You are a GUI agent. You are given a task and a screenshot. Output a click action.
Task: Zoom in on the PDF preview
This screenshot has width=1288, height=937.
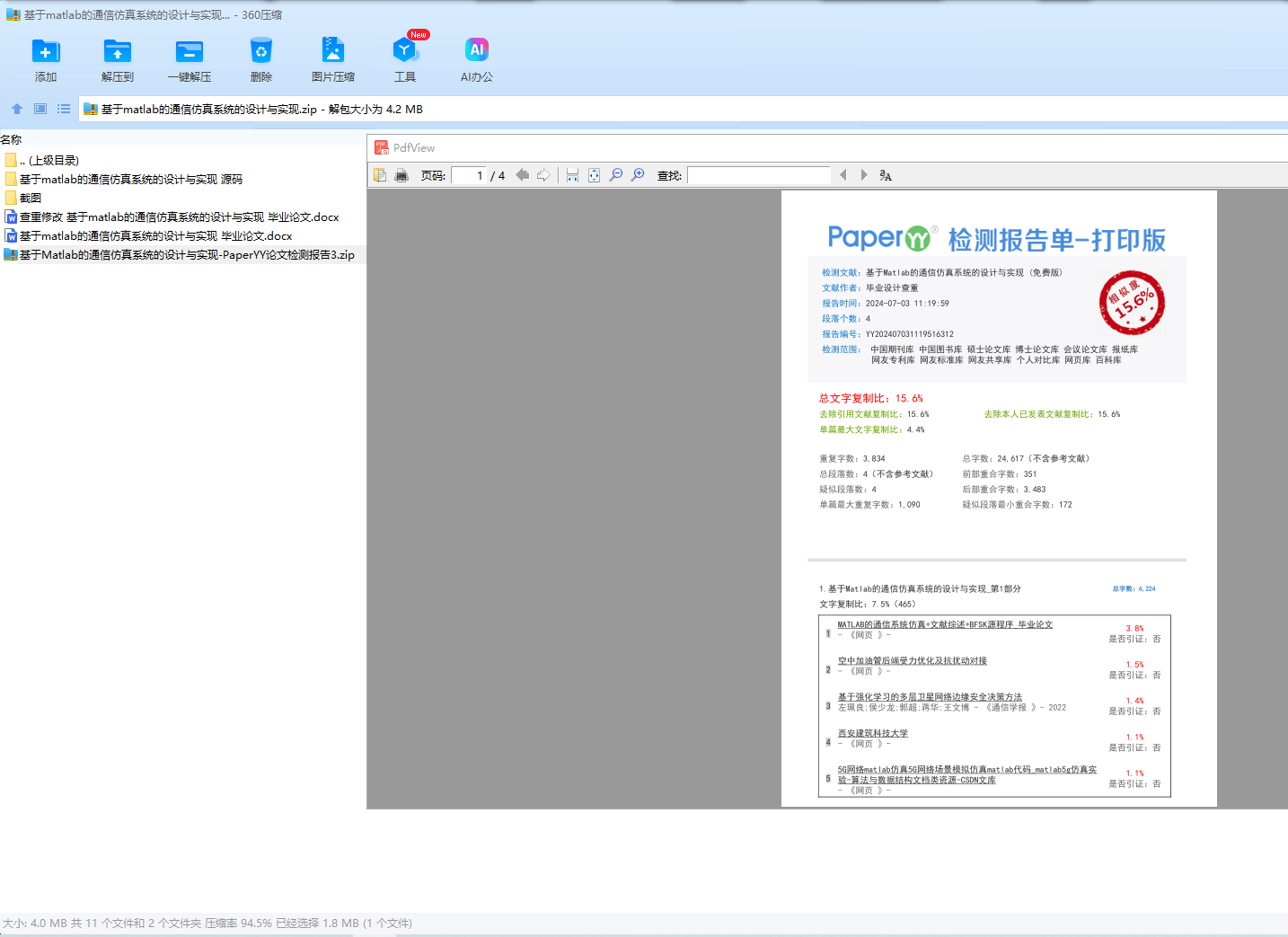[638, 175]
